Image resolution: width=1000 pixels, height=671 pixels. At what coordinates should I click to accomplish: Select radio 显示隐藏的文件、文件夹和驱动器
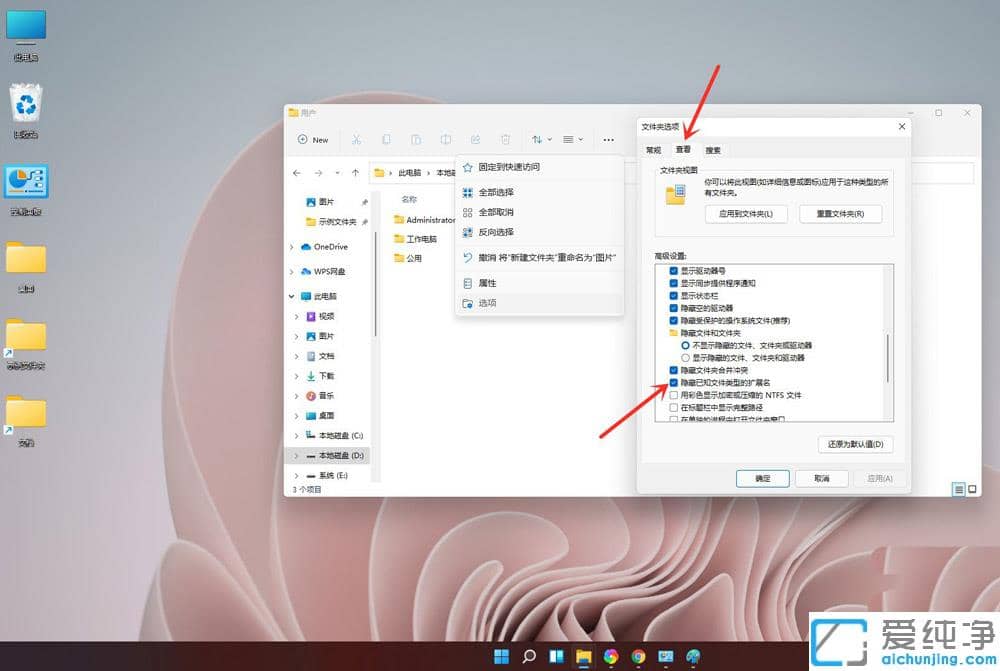click(686, 357)
